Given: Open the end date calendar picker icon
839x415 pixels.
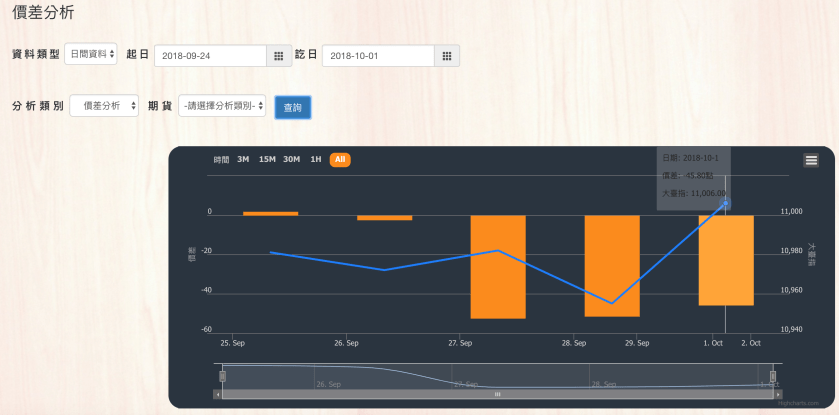Looking at the screenshot, I should [446, 56].
